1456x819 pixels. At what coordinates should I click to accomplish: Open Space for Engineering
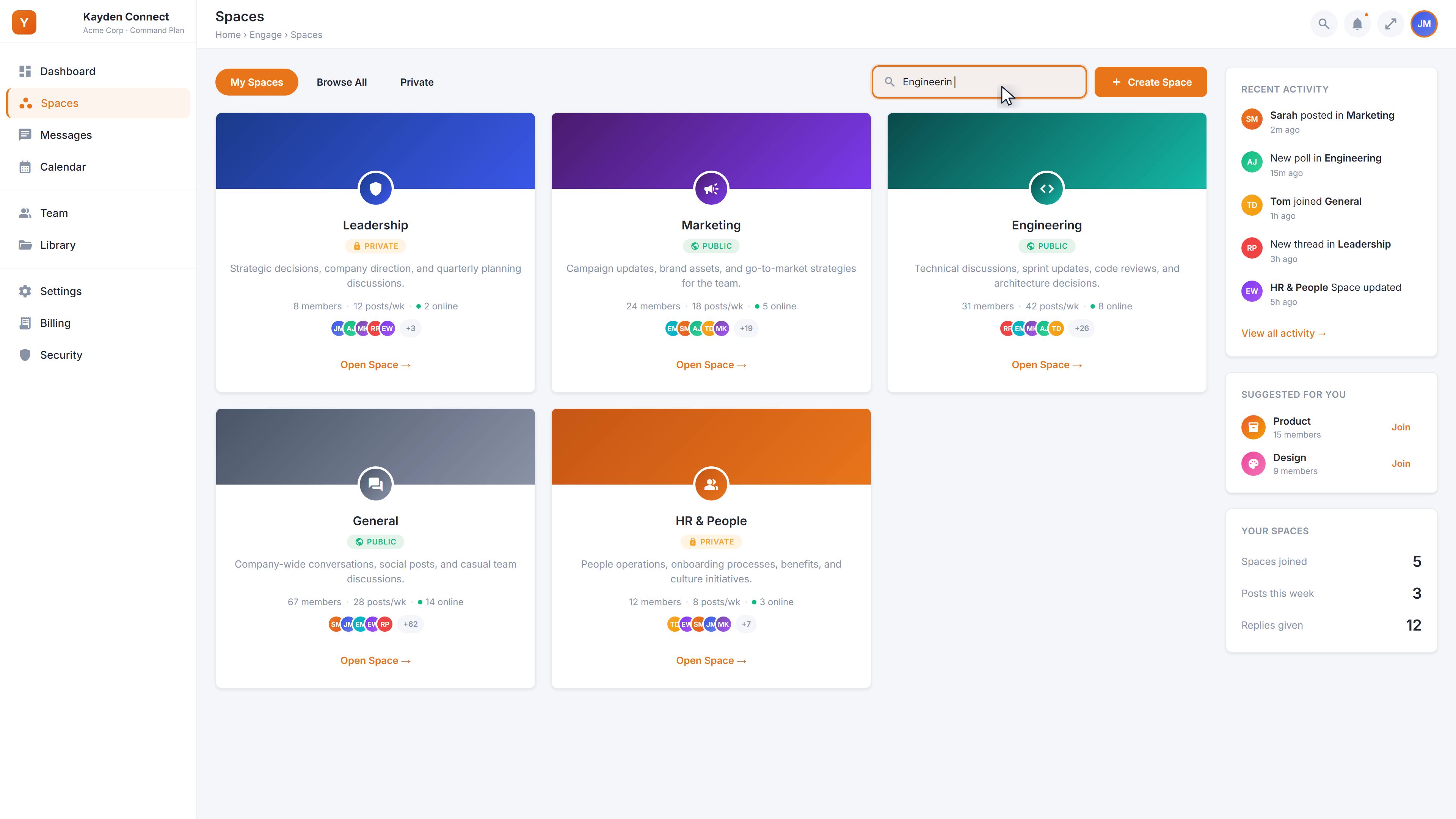coord(1047,365)
